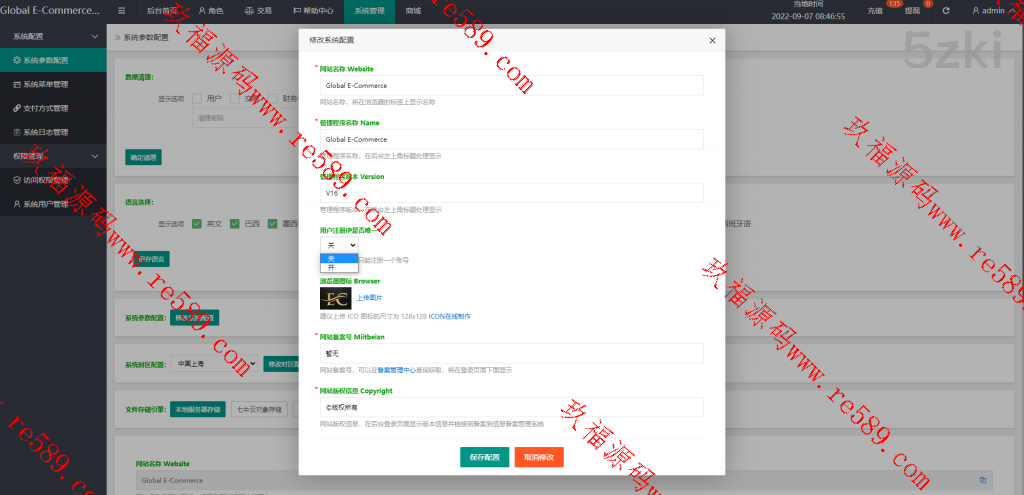Open the 中国上海 timezone dropdown
Screen dimensions: 1024x495
click(214, 363)
